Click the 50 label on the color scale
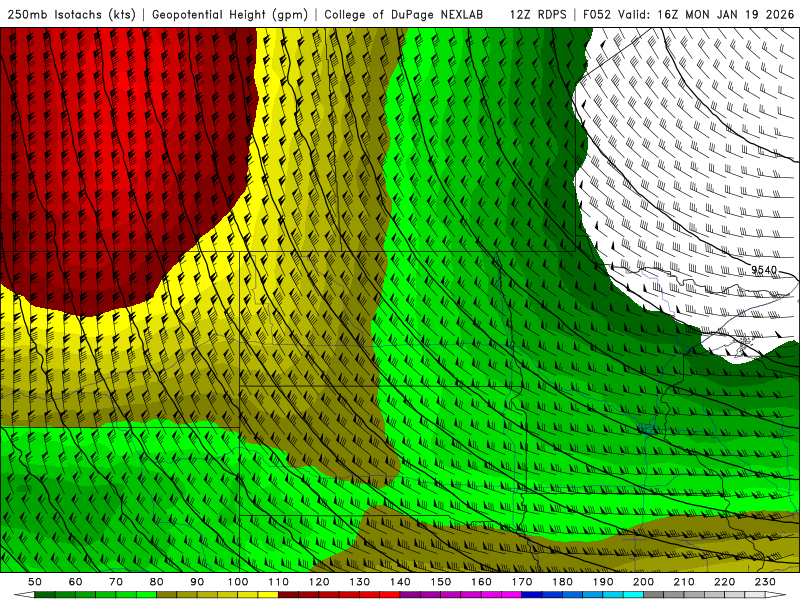 pyautogui.click(x=35, y=582)
